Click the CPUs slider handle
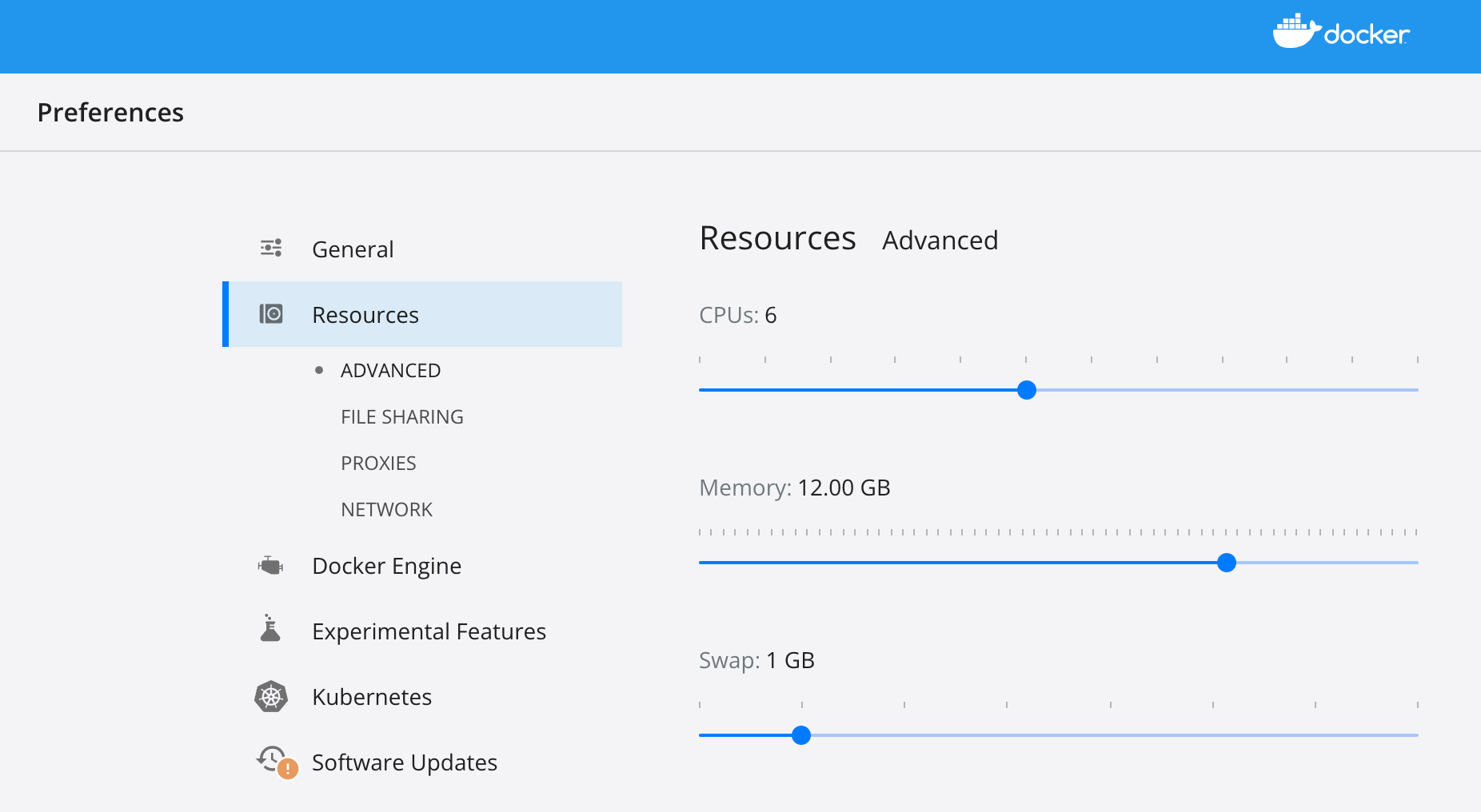The image size is (1481, 812). click(x=1027, y=390)
